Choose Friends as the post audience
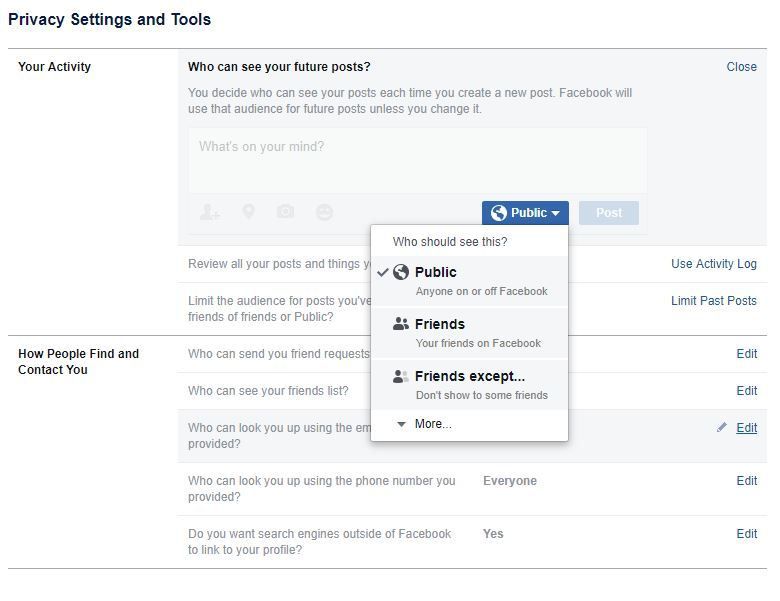This screenshot has height=601, width=780. pyautogui.click(x=470, y=333)
